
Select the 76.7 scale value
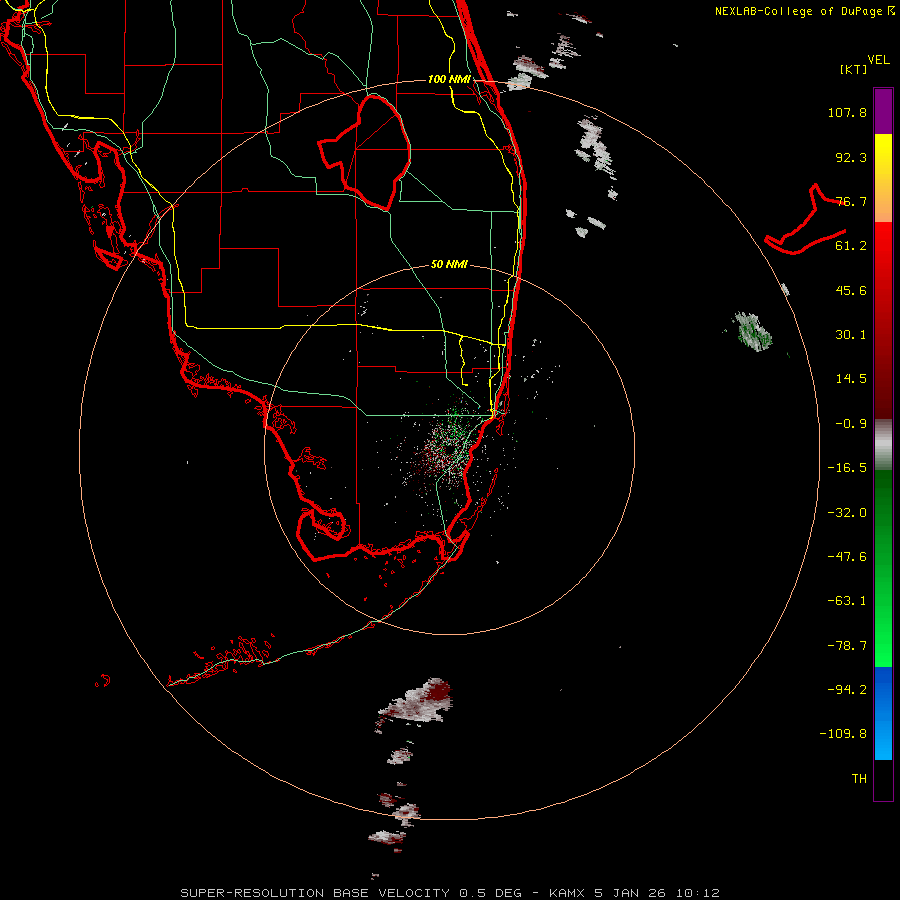point(851,201)
